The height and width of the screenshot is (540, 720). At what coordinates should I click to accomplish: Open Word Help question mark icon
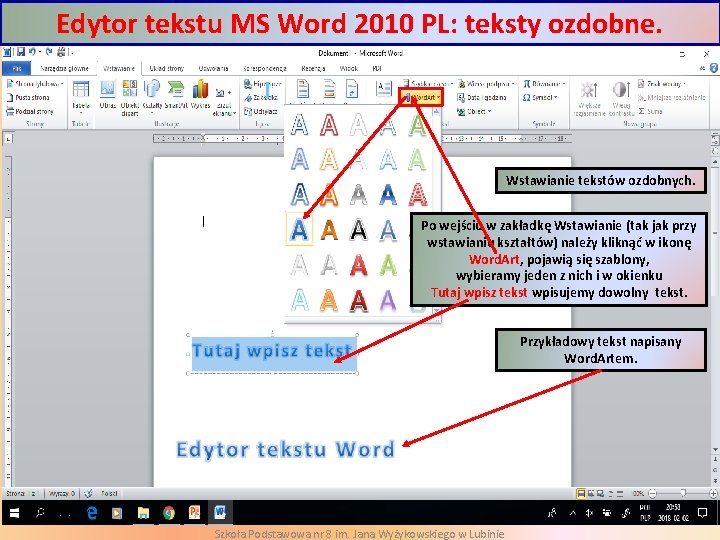[x=714, y=68]
